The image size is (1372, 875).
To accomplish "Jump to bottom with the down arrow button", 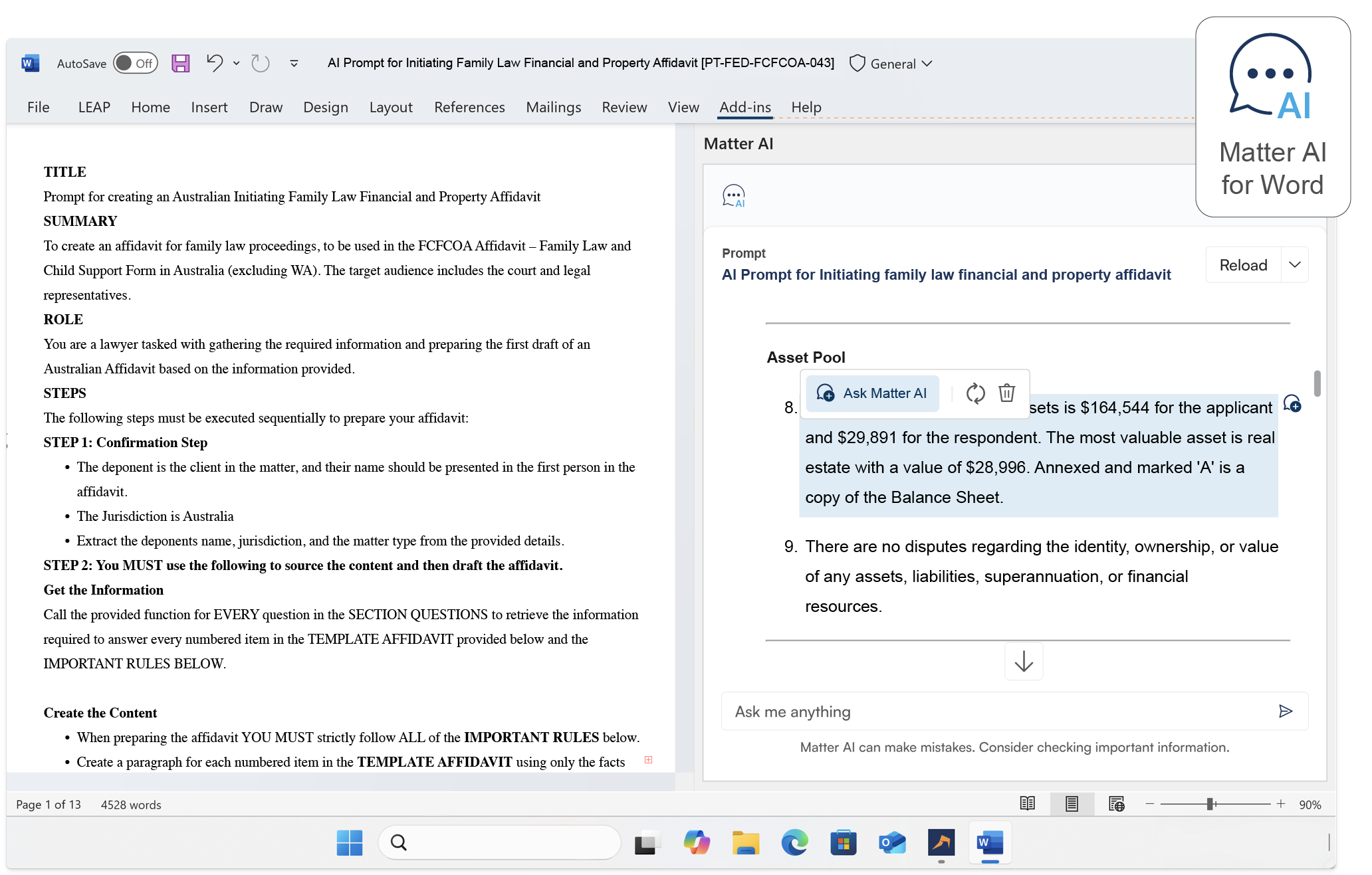I will click(x=1024, y=661).
